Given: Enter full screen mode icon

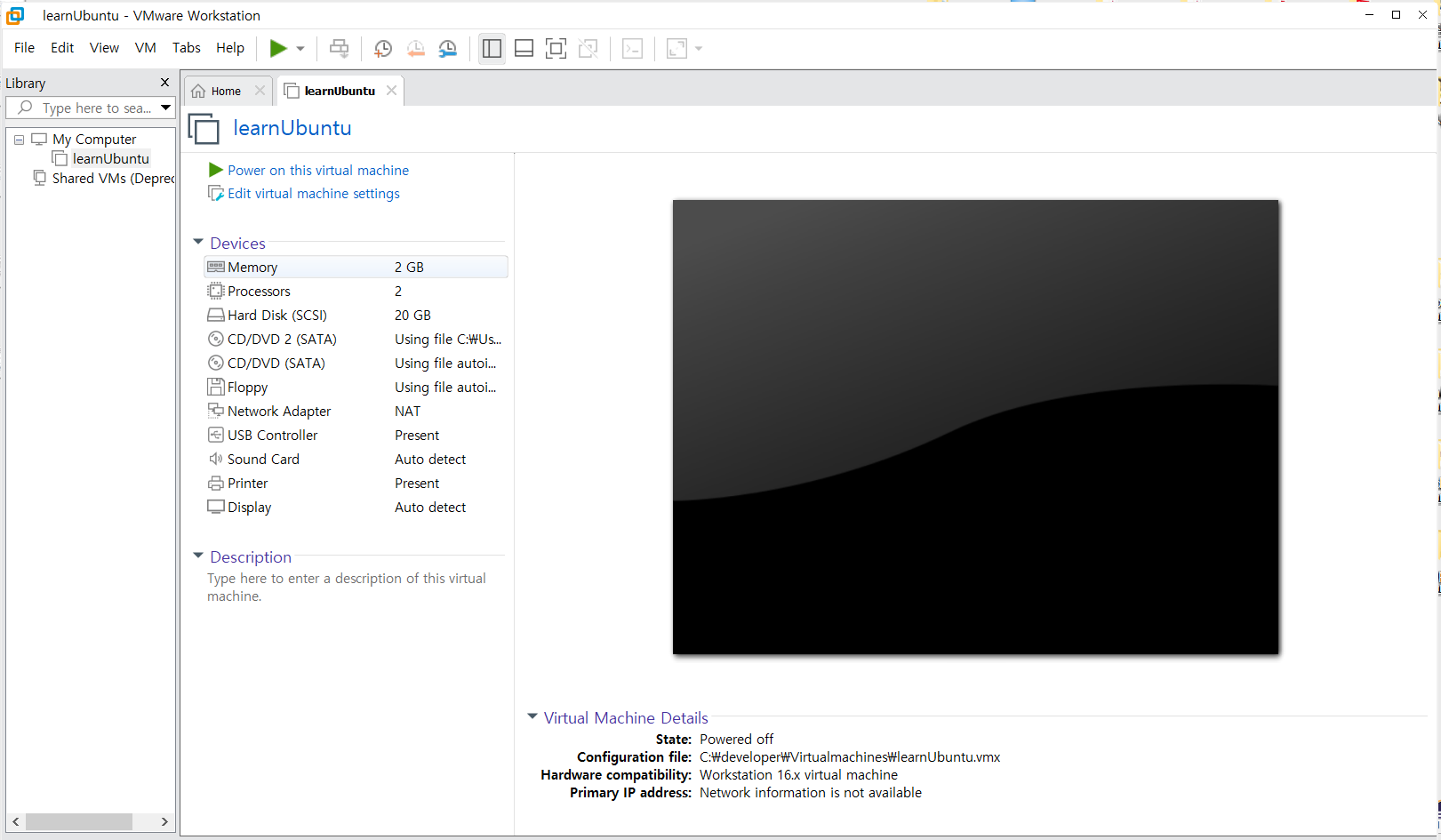Looking at the screenshot, I should [556, 48].
